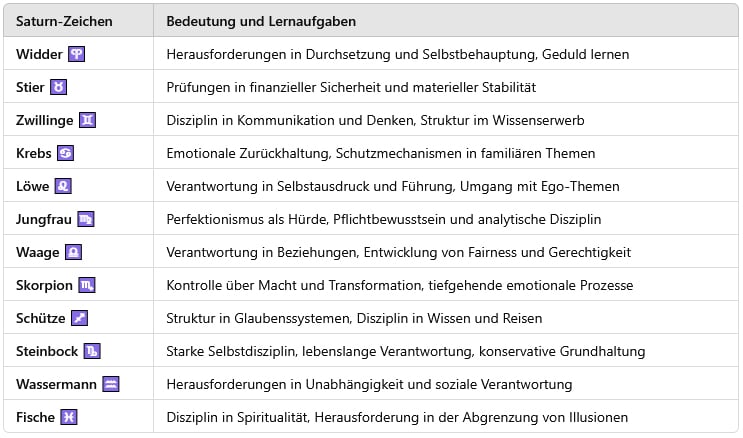Click the Gemini symbol beside Zwillinge
Image resolution: width=743 pixels, height=438 pixels.
(88, 120)
